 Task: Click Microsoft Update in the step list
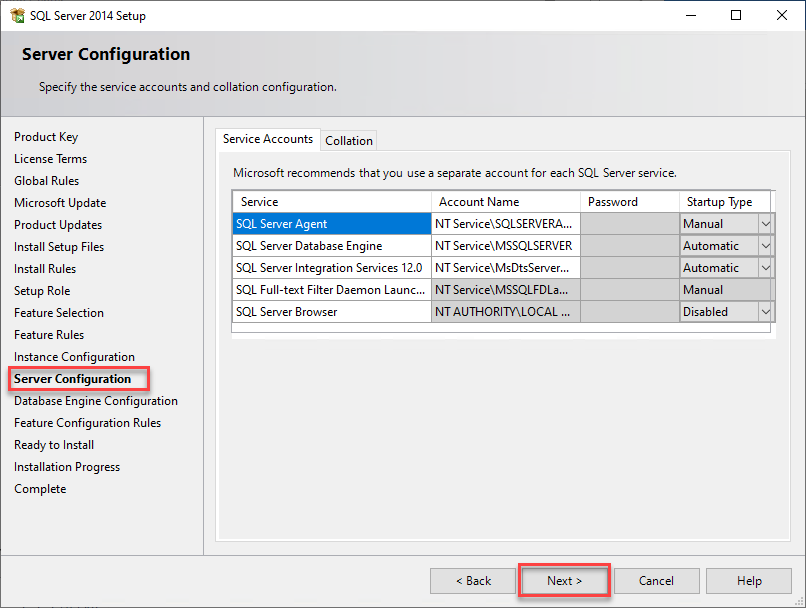point(60,203)
